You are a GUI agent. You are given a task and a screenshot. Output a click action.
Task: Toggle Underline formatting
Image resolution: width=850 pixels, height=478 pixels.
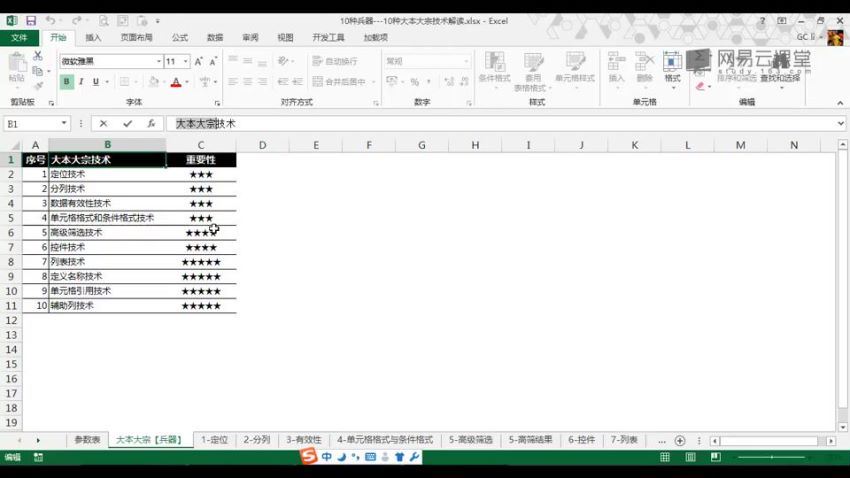tap(95, 82)
